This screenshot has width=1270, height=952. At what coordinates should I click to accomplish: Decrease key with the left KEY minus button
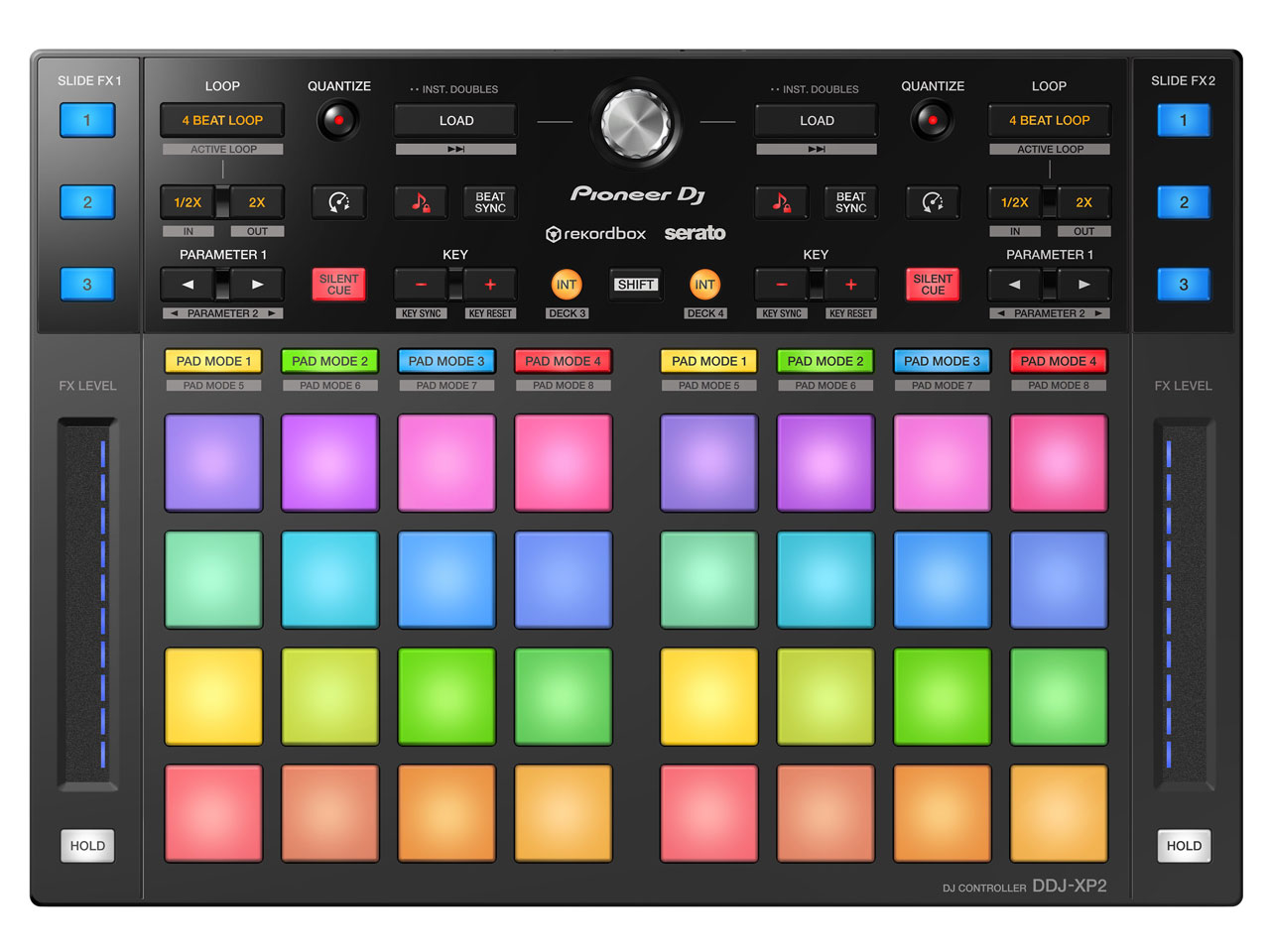[420, 285]
